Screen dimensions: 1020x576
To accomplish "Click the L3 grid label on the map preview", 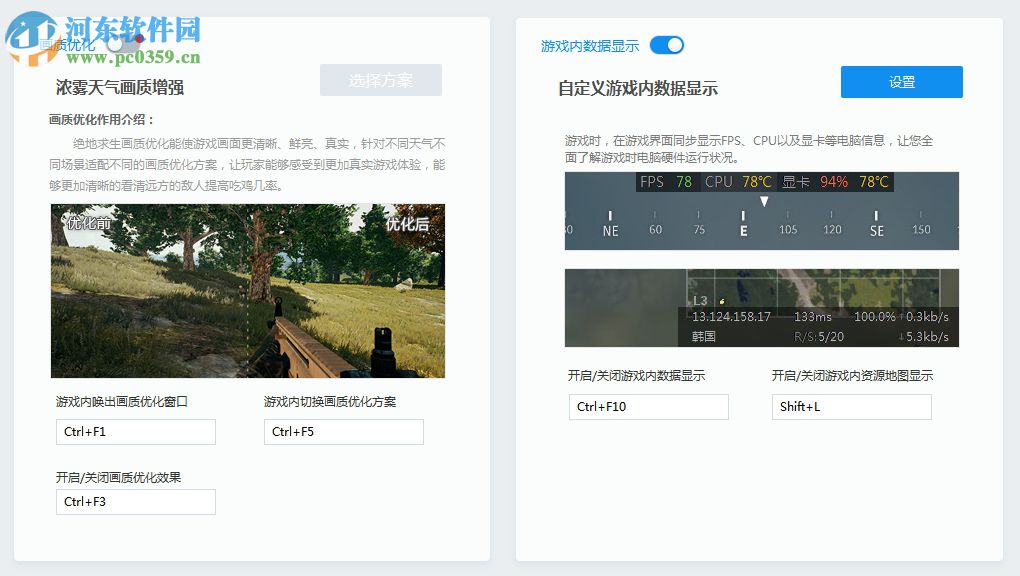I will (700, 300).
